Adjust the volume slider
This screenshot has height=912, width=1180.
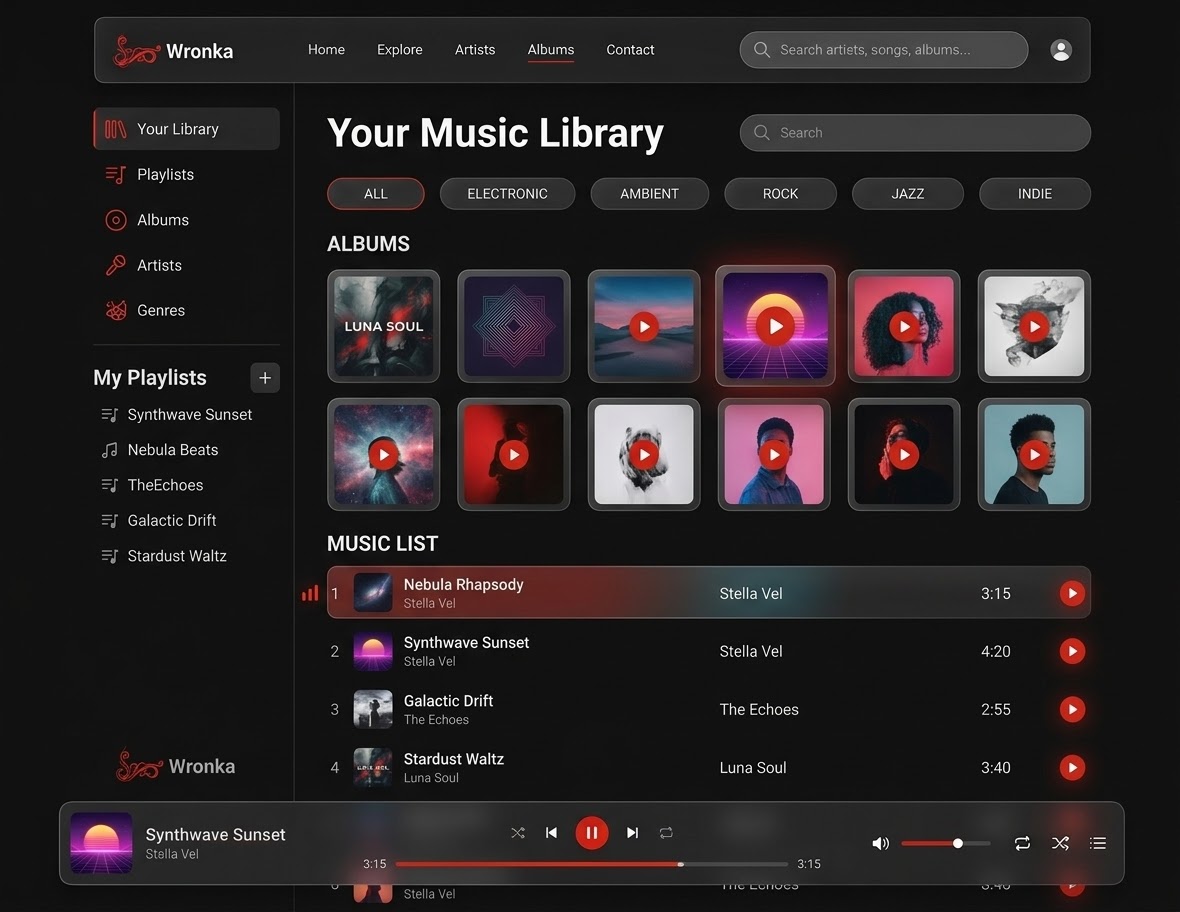click(x=945, y=844)
